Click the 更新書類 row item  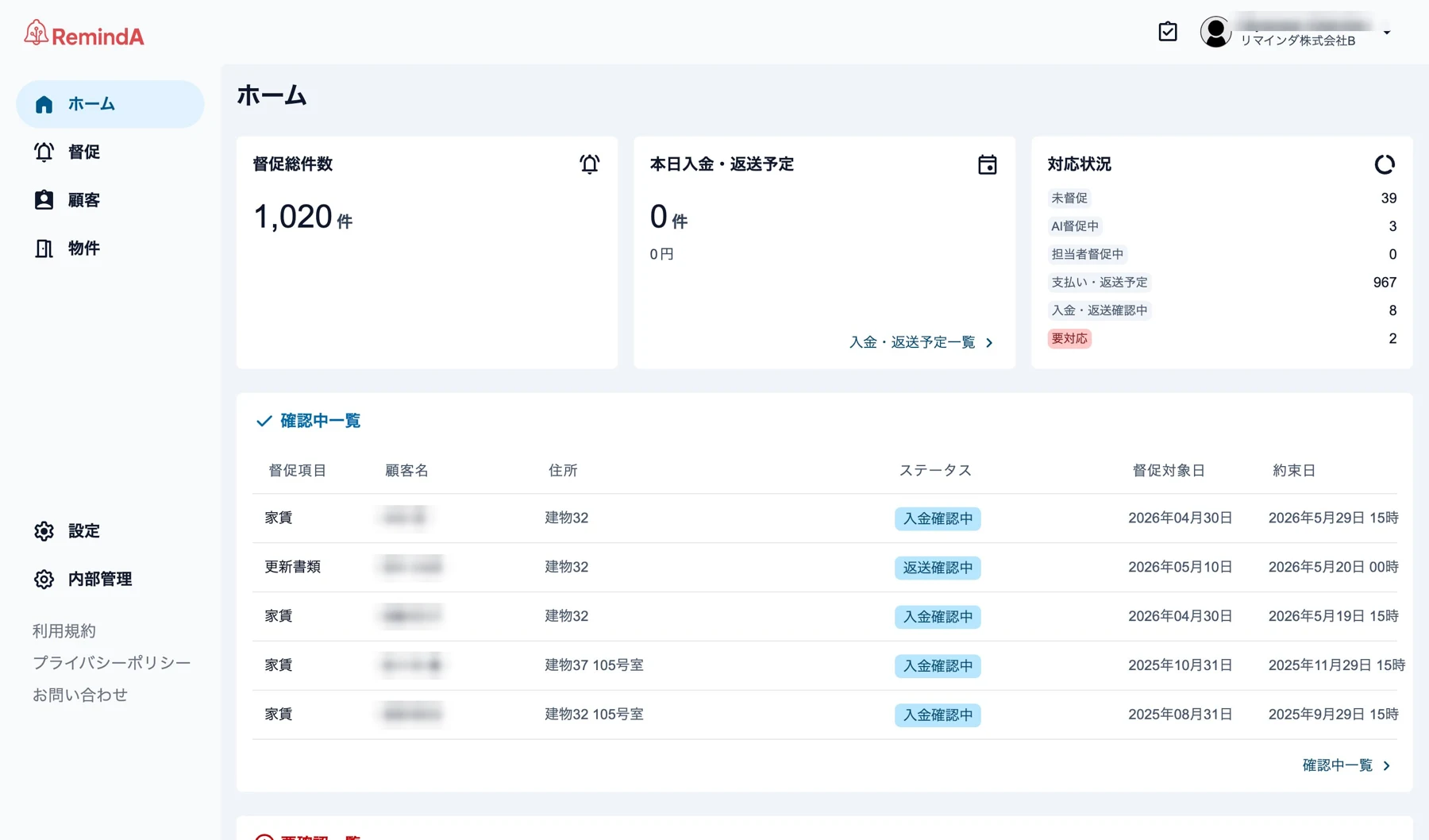tap(292, 567)
